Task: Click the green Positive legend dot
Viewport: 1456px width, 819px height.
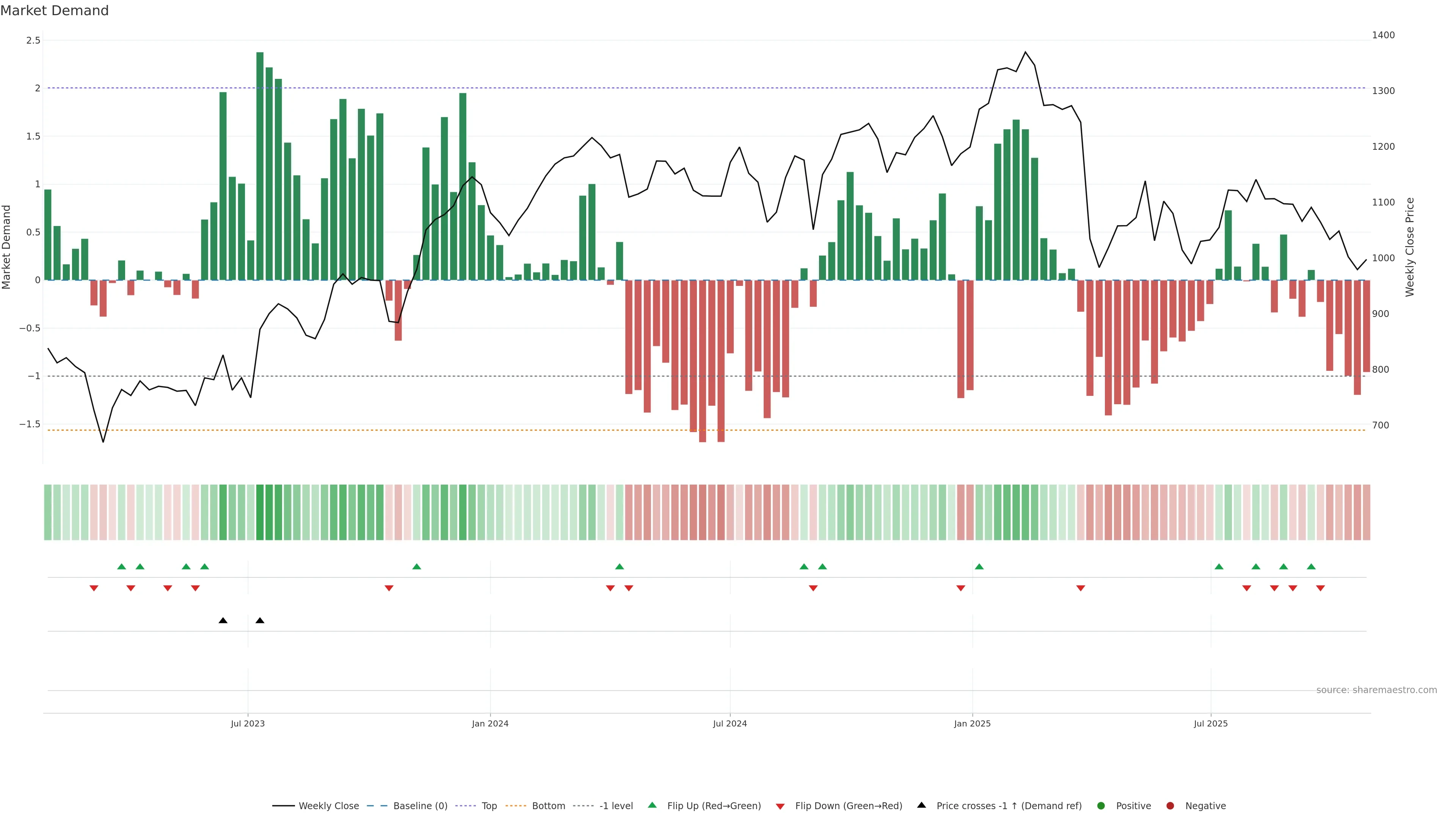Action: 1100,806
